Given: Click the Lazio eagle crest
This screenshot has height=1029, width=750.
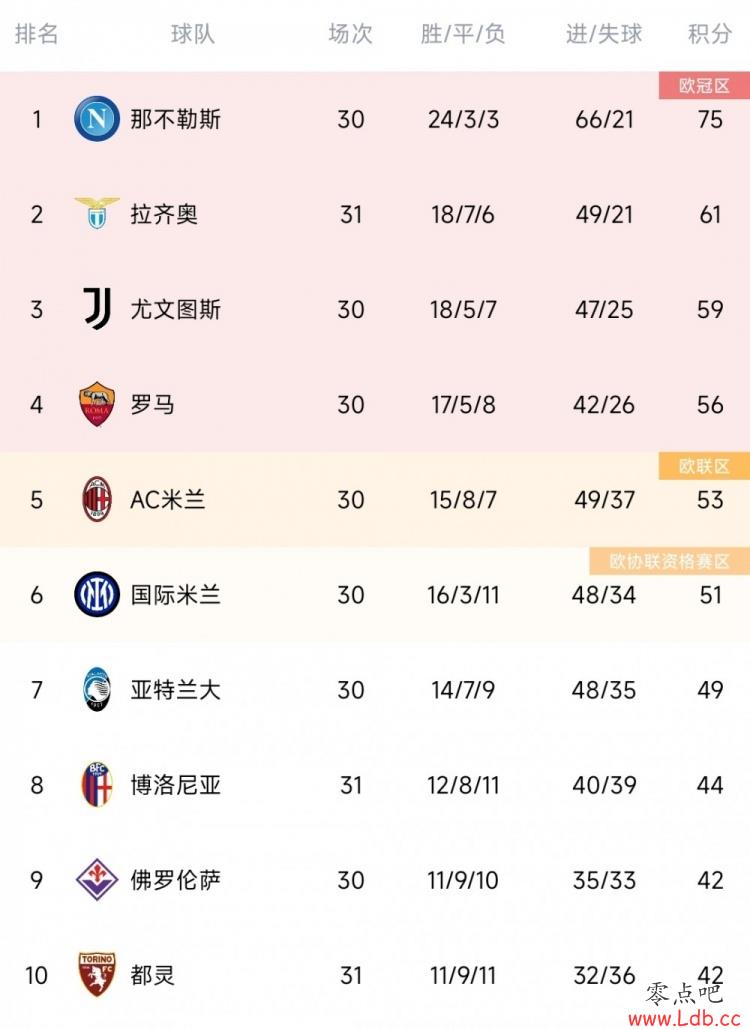Looking at the screenshot, I should pos(96,213).
